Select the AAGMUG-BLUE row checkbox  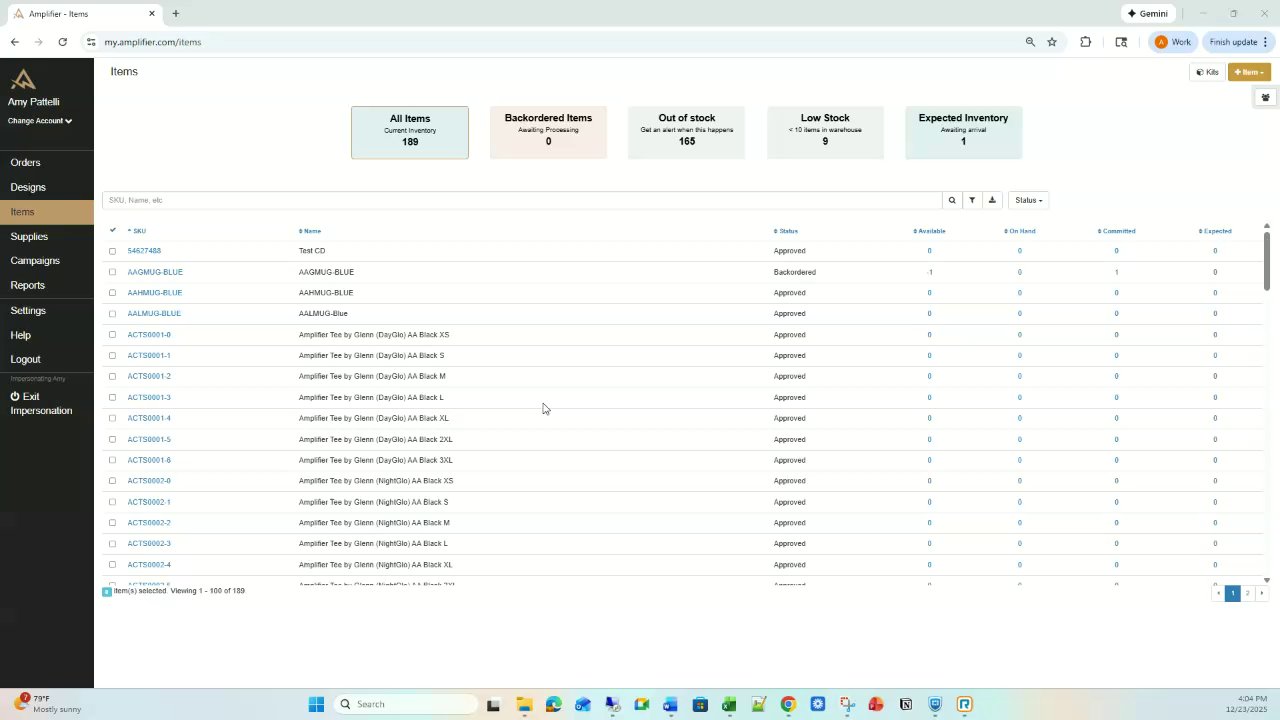pyautogui.click(x=112, y=272)
